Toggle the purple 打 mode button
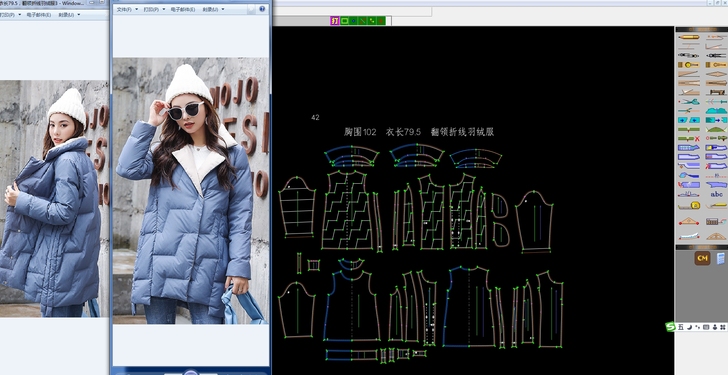Viewport: 728px width, 375px height. [x=334, y=20]
